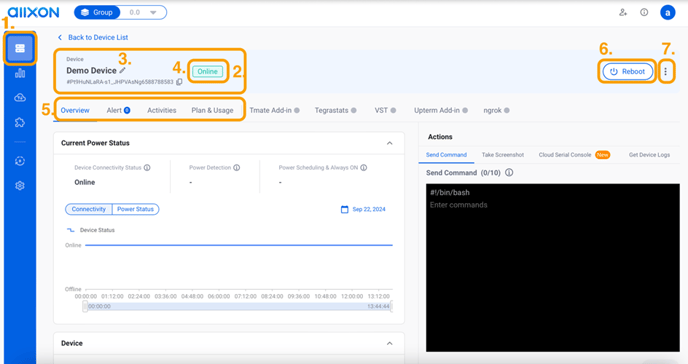688x364 pixels.
Task: Select the Get Device Logs action tab
Action: click(x=649, y=155)
